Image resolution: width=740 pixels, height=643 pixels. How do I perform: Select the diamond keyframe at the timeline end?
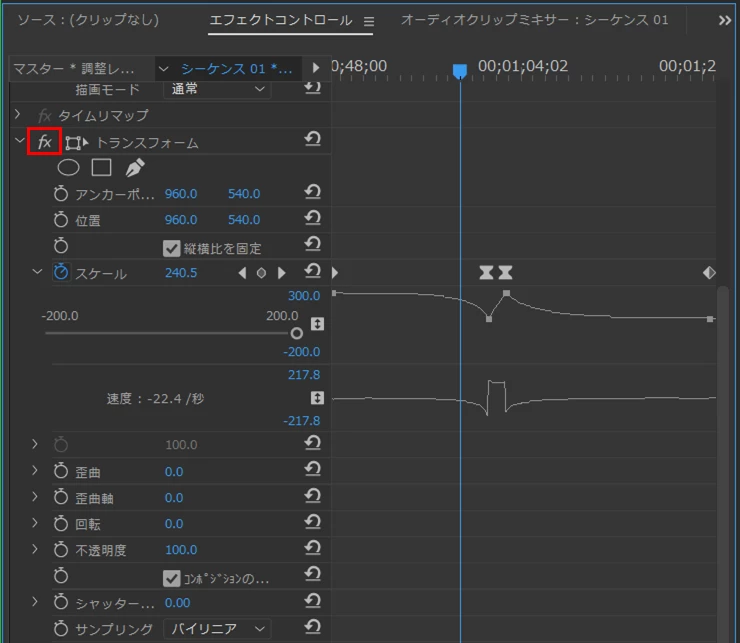coord(709,272)
